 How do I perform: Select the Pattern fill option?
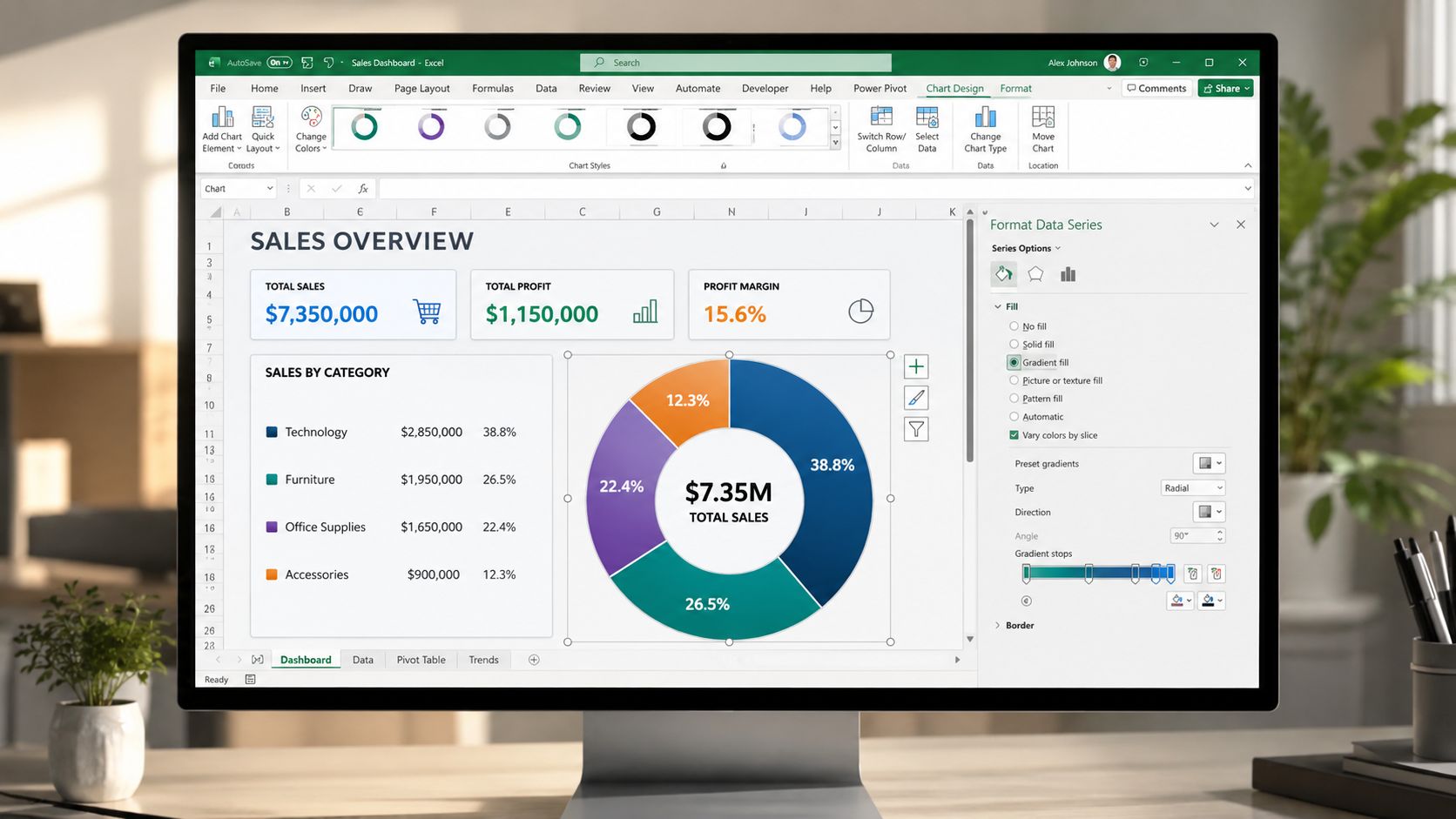click(x=1014, y=399)
